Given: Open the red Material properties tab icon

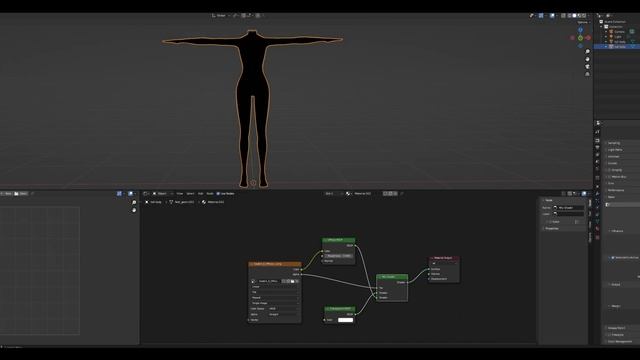Looking at the screenshot, I should coord(598,229).
